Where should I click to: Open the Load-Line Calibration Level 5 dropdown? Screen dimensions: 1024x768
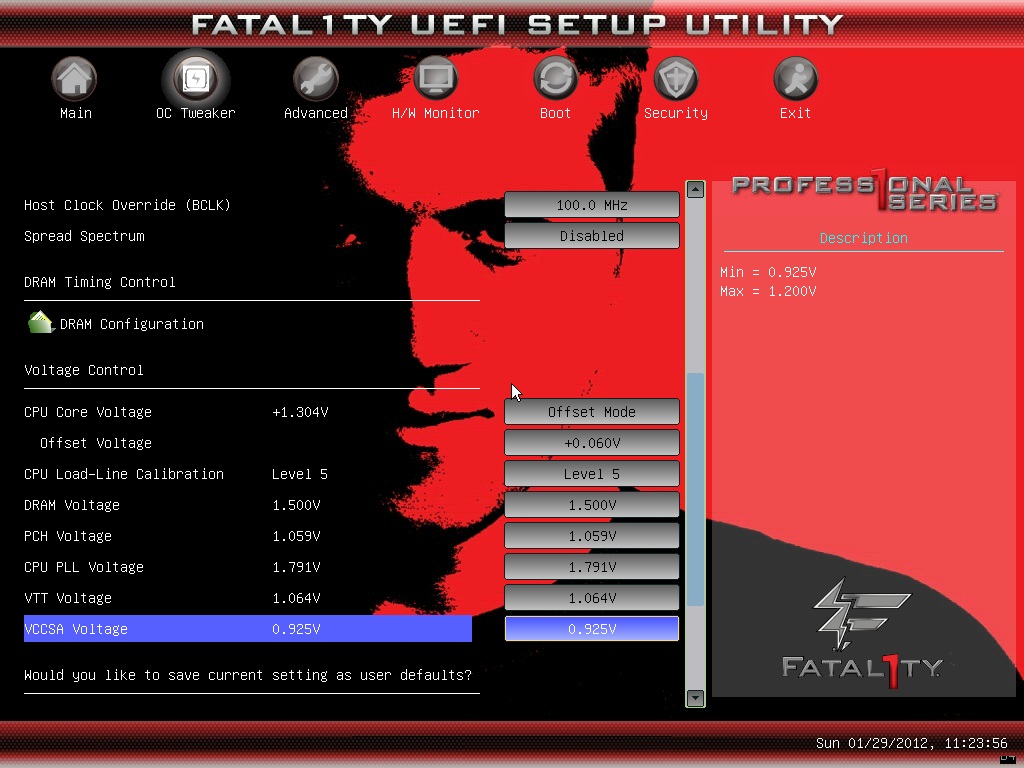pyautogui.click(x=592, y=474)
